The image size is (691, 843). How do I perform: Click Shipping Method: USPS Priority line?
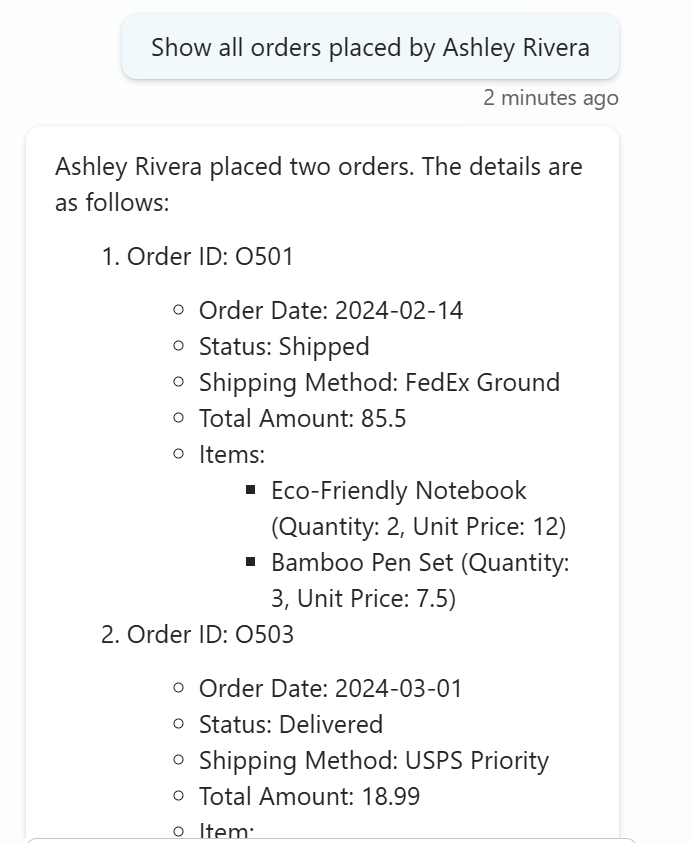pos(374,760)
